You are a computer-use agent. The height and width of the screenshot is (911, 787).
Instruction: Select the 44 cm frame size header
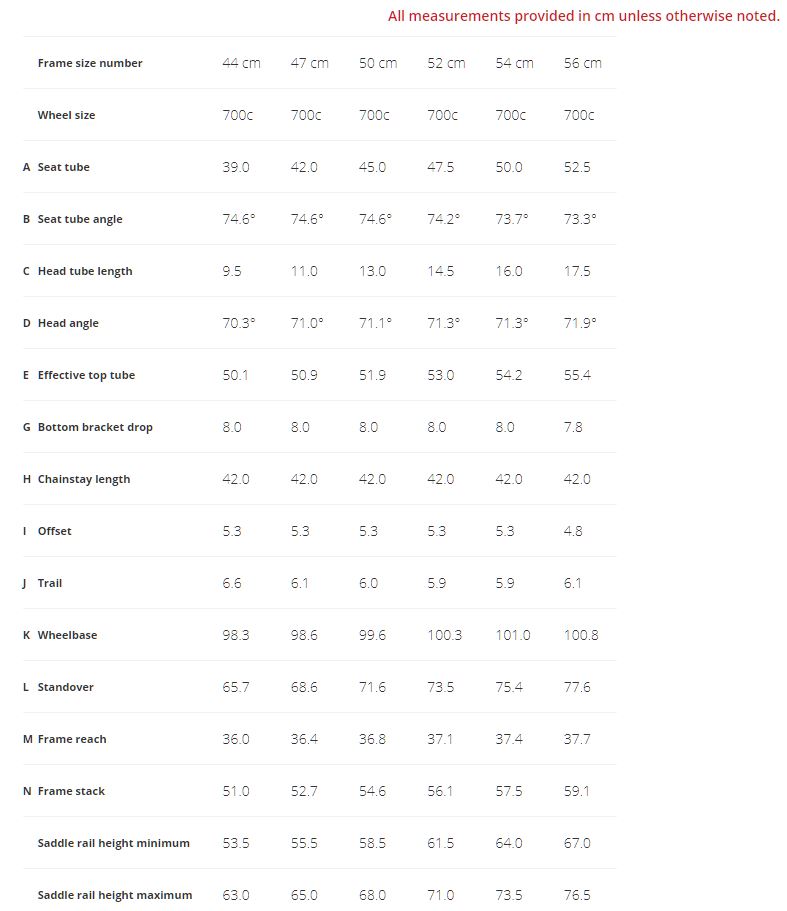(x=241, y=63)
